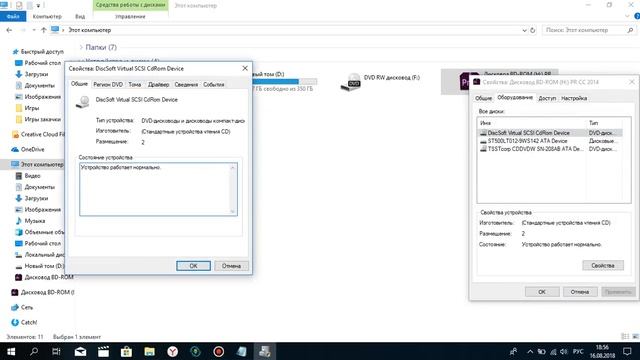Switch to Настройка tab in BD-ROM properties

pos(574,98)
